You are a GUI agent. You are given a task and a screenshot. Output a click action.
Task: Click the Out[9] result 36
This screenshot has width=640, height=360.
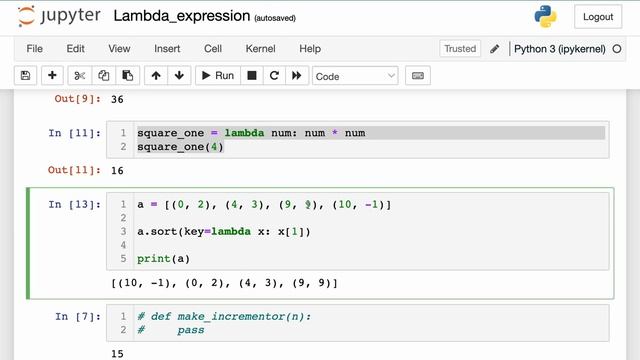coord(117,100)
